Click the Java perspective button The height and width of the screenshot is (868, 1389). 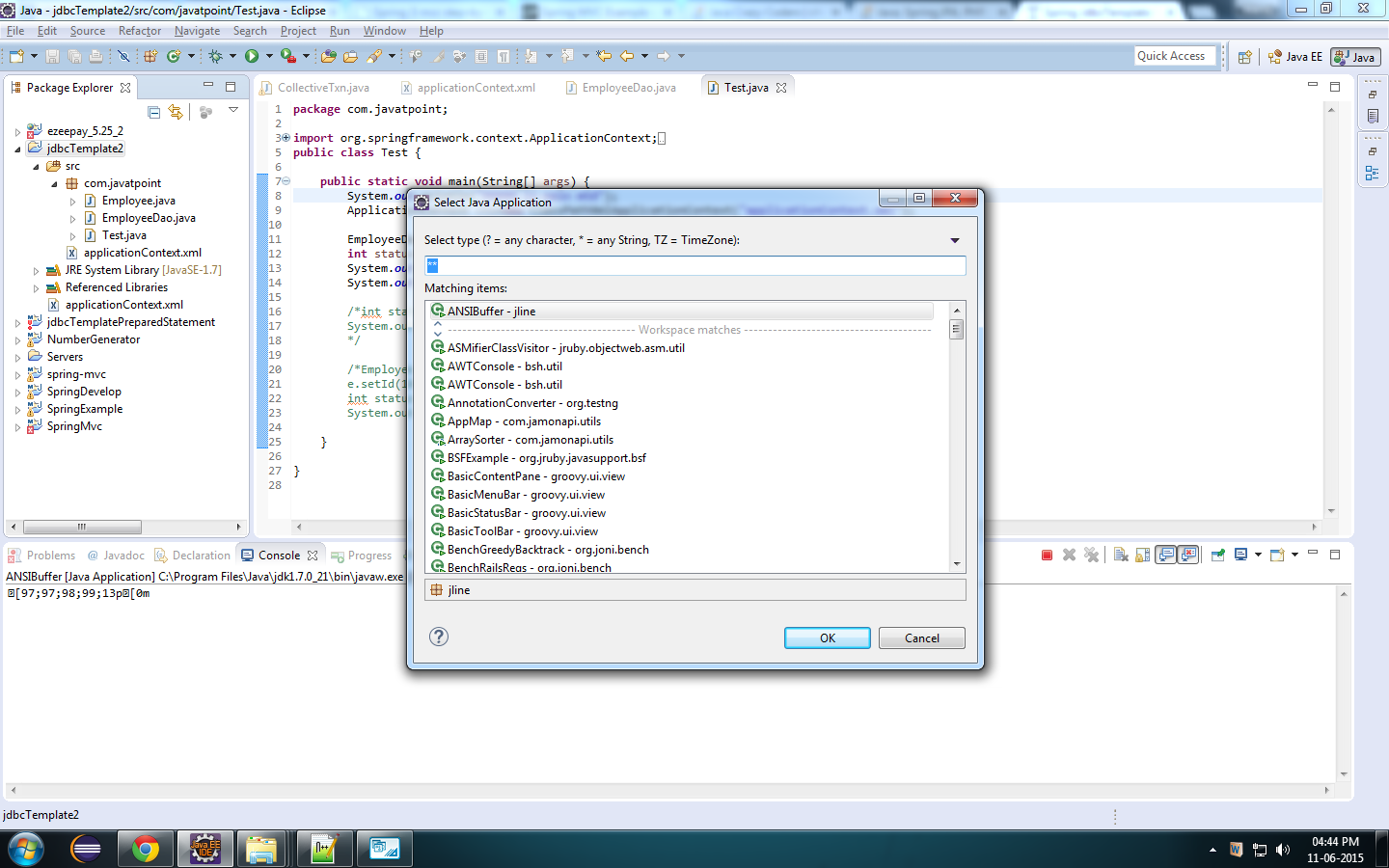click(1355, 57)
